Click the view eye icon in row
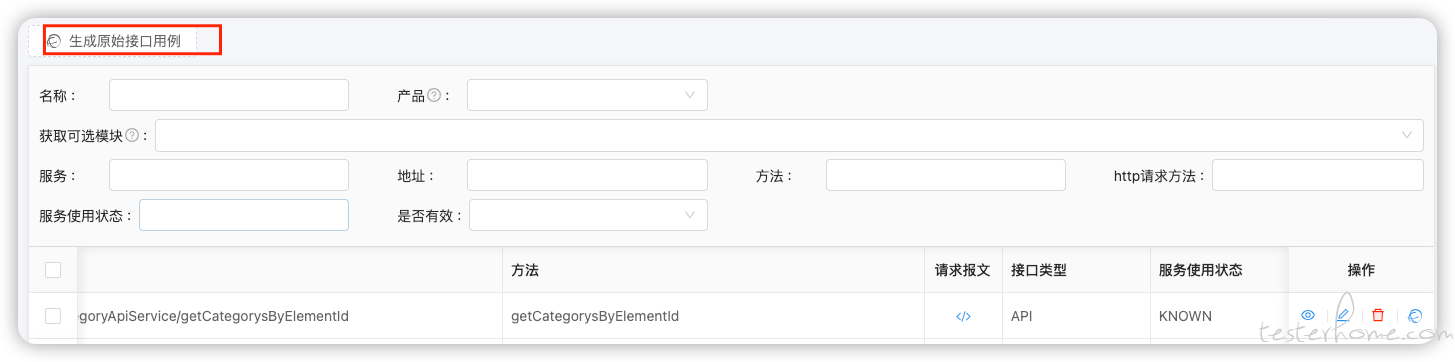 [x=1307, y=315]
